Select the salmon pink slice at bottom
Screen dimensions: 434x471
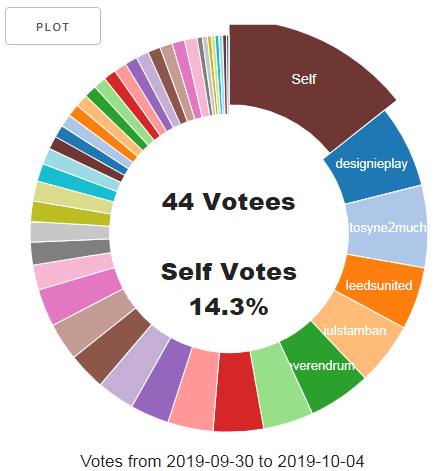[x=195, y=388]
